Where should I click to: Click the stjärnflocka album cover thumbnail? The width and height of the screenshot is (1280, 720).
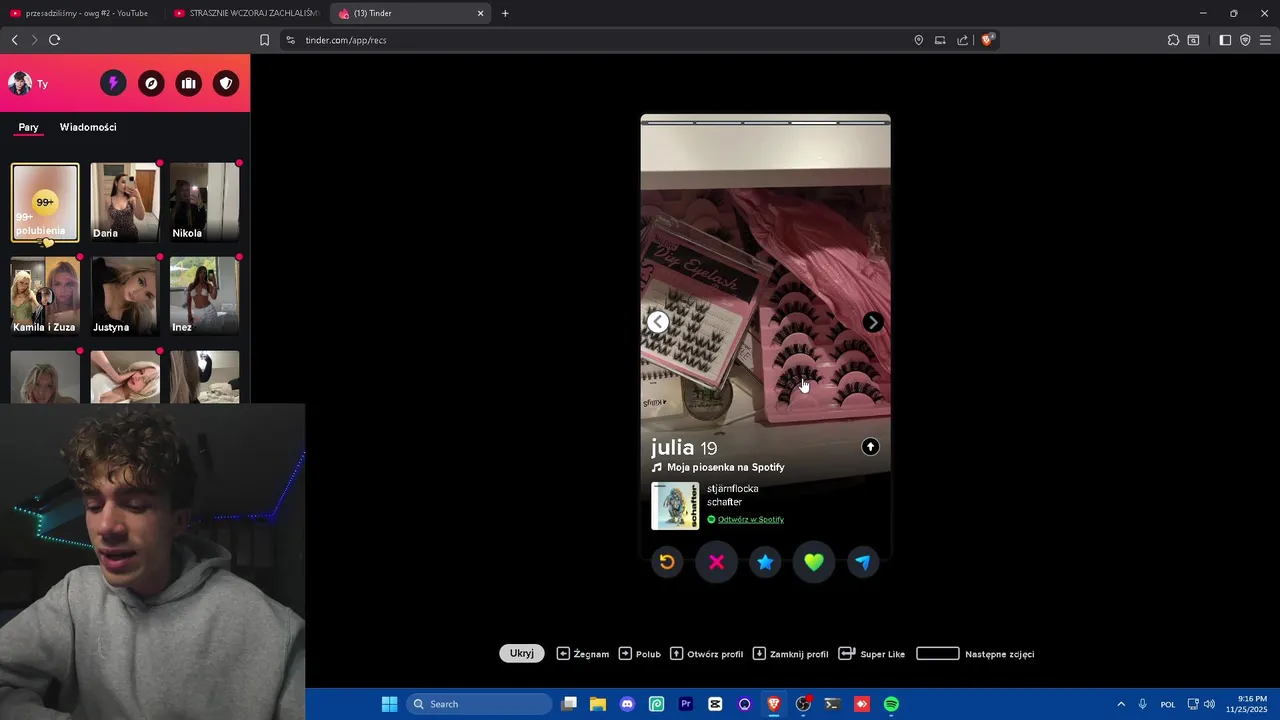coord(675,506)
